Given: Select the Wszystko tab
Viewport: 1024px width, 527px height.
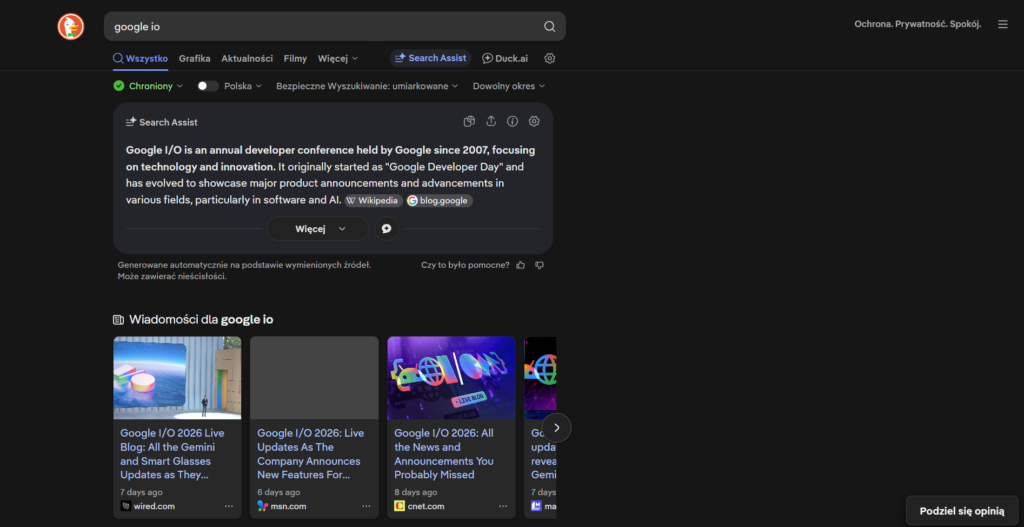Looking at the screenshot, I should 140,58.
